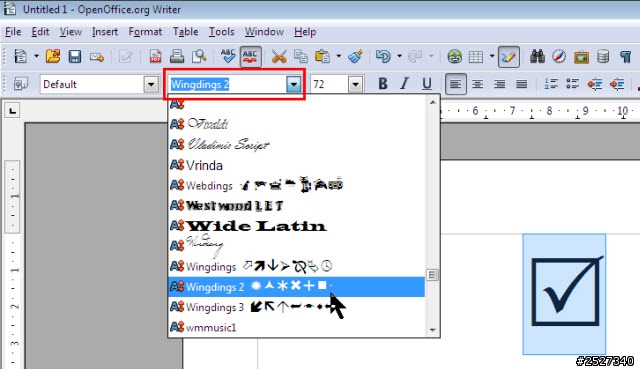Send document as e-mail icon
This screenshot has width=640, height=369.
click(97, 57)
